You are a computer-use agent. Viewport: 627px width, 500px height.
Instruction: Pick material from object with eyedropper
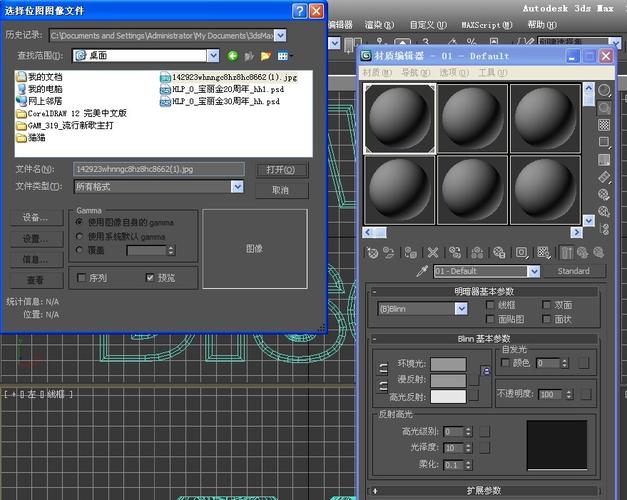click(421, 271)
